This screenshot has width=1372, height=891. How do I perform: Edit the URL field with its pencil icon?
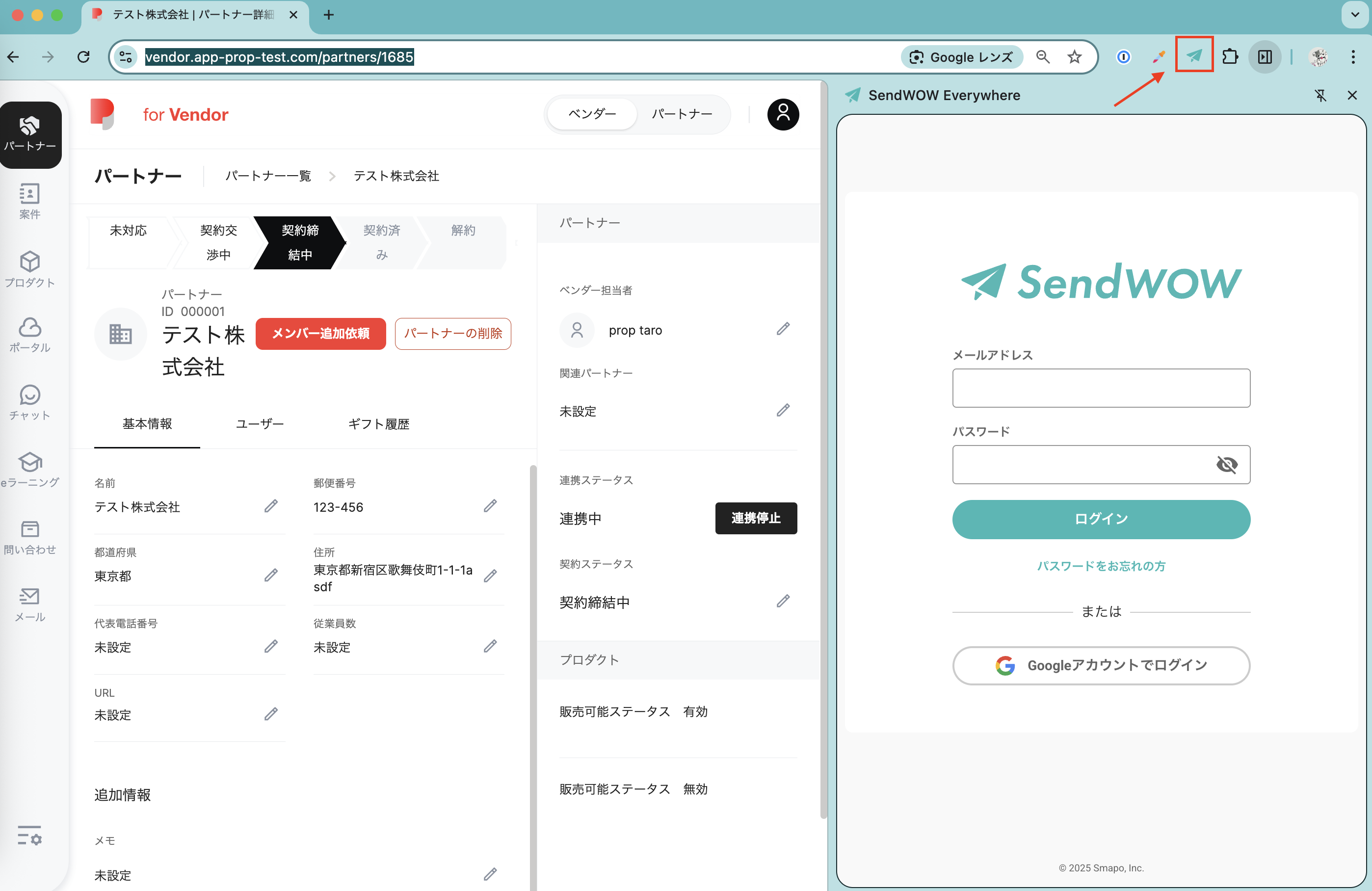pos(271,714)
